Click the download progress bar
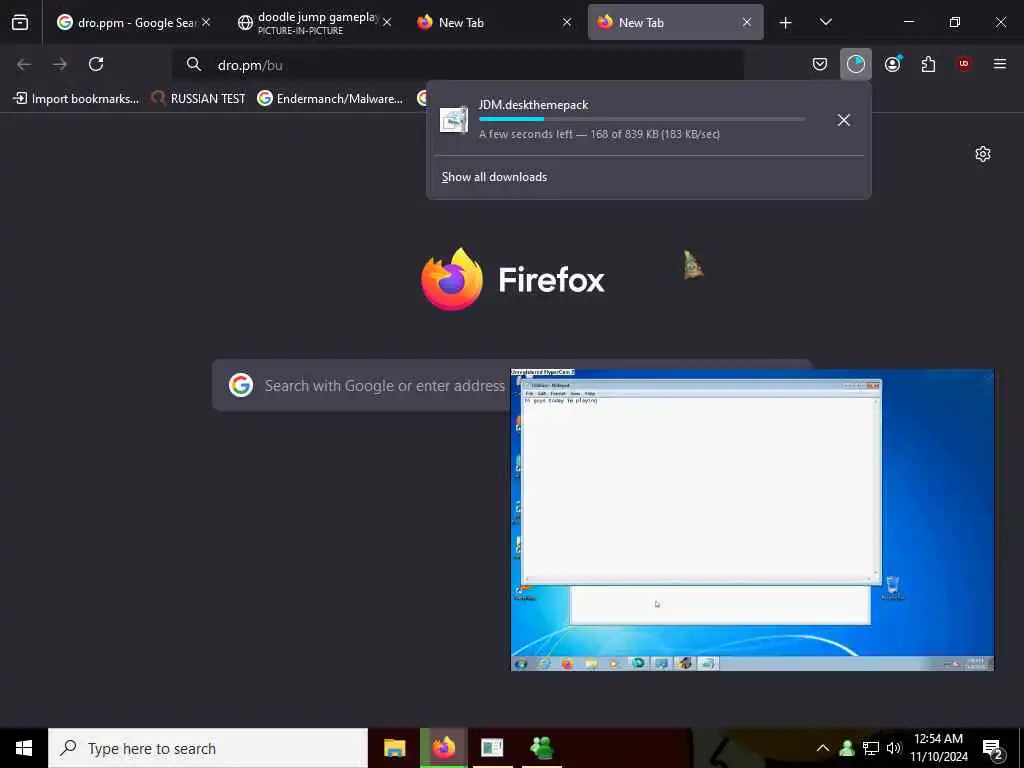This screenshot has height=768, width=1024. pos(642,120)
